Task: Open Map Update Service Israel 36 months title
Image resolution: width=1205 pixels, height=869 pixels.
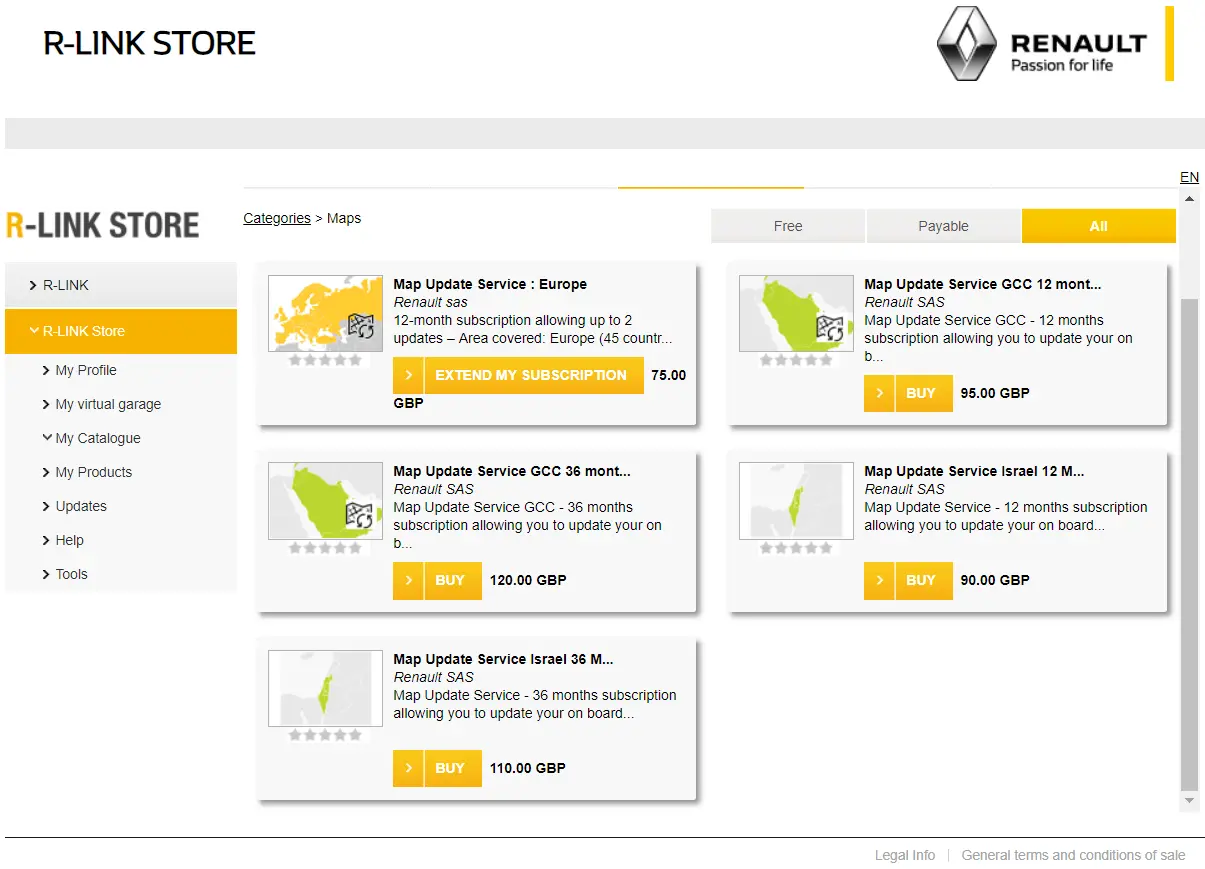Action: (x=503, y=659)
